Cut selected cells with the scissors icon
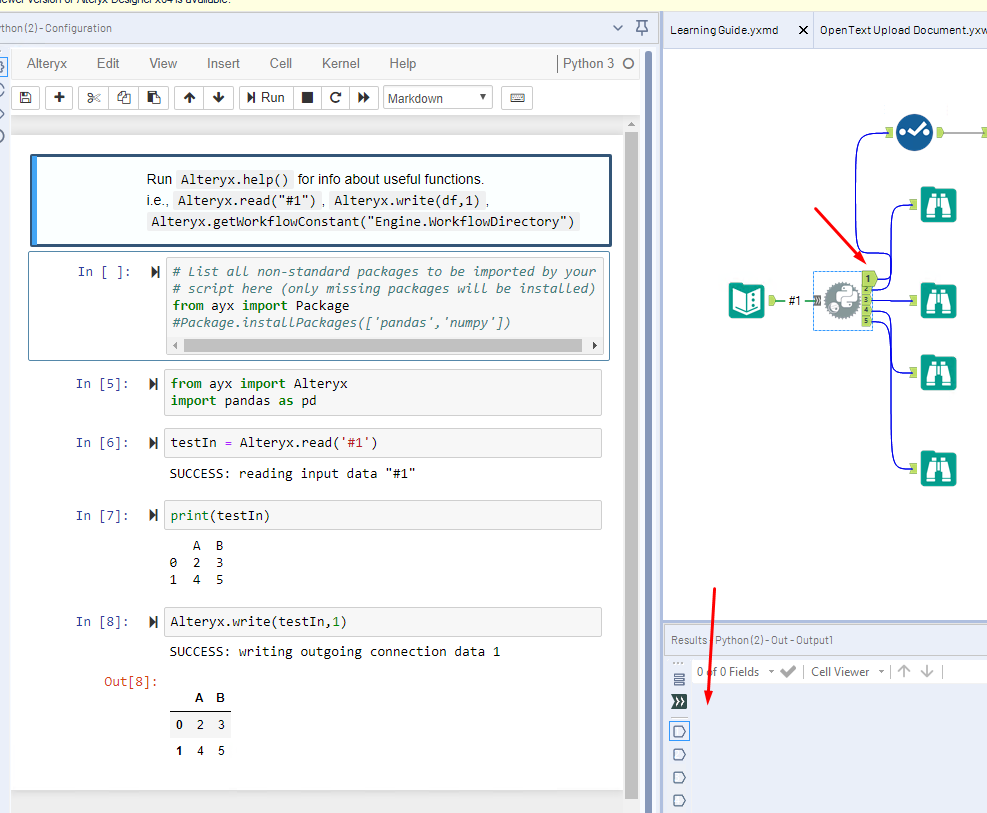 click(x=94, y=98)
